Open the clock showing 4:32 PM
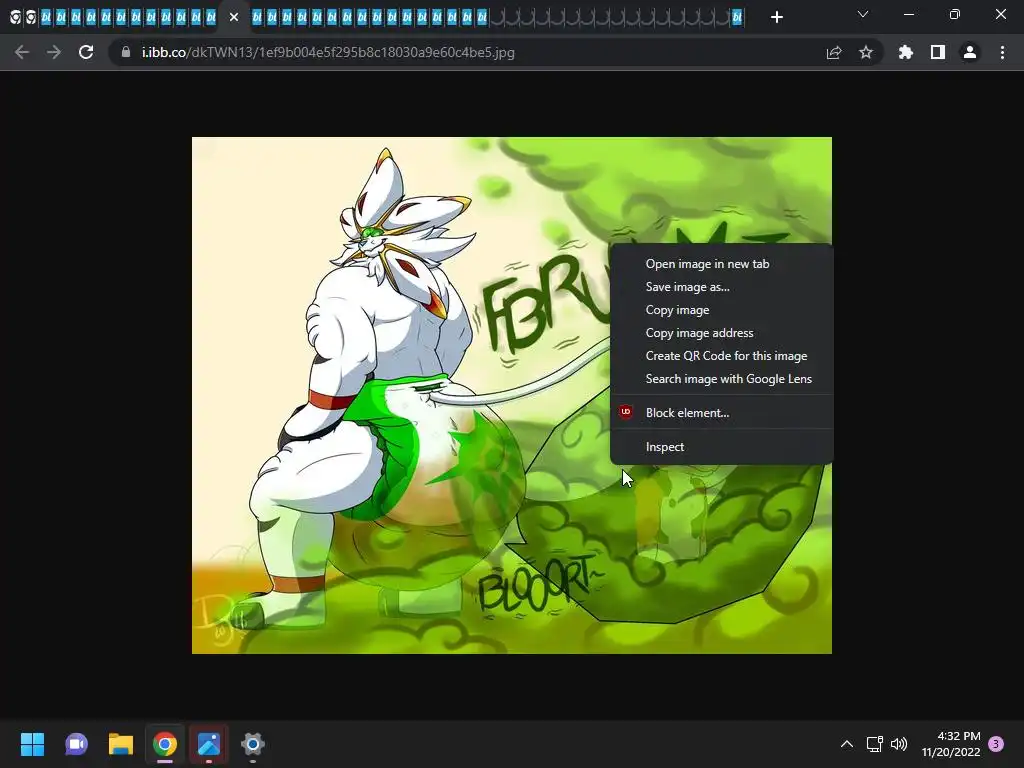Screen dimensions: 1024x768 pyautogui.click(x=951, y=744)
